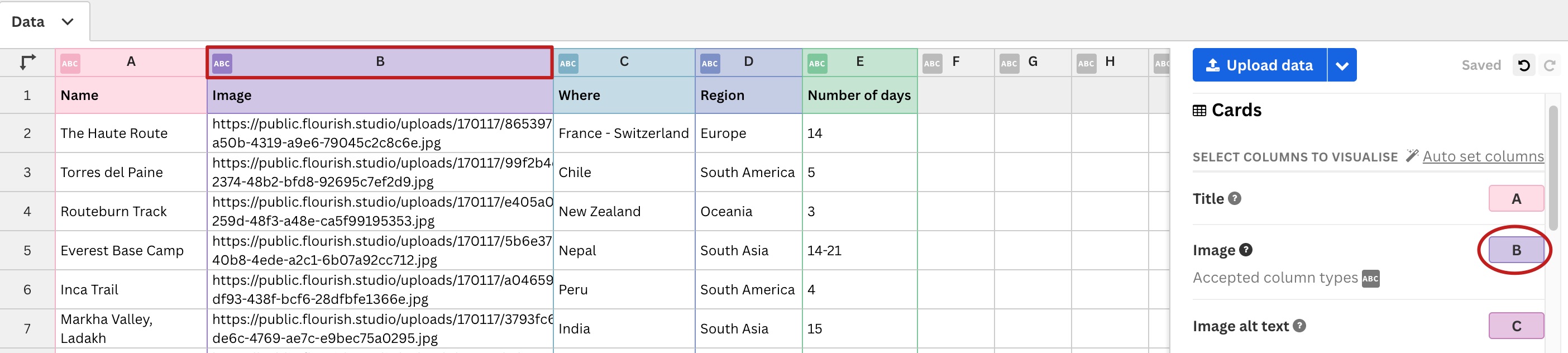Select column D header
Viewport: 1568px width, 353px height.
point(749,63)
